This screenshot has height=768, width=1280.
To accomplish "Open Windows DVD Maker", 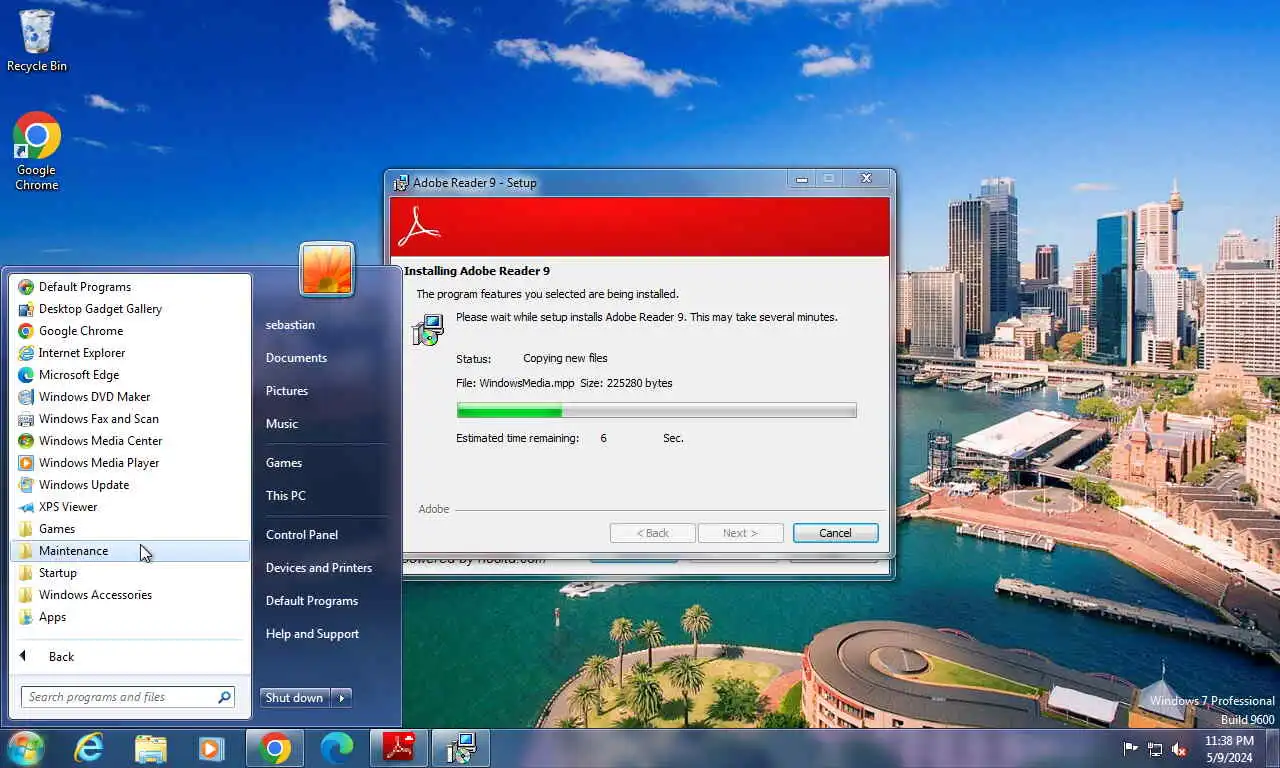I will 130,397.
